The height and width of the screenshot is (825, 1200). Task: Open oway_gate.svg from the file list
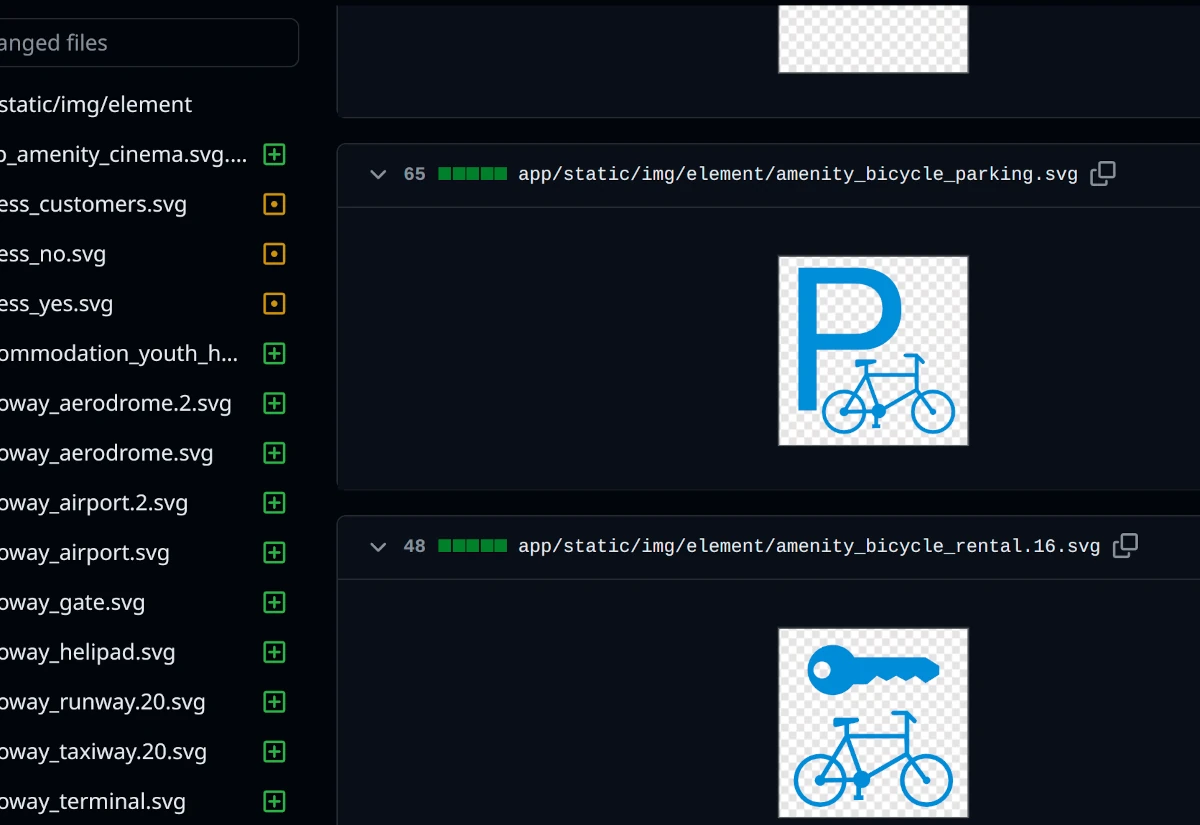click(x=72, y=603)
